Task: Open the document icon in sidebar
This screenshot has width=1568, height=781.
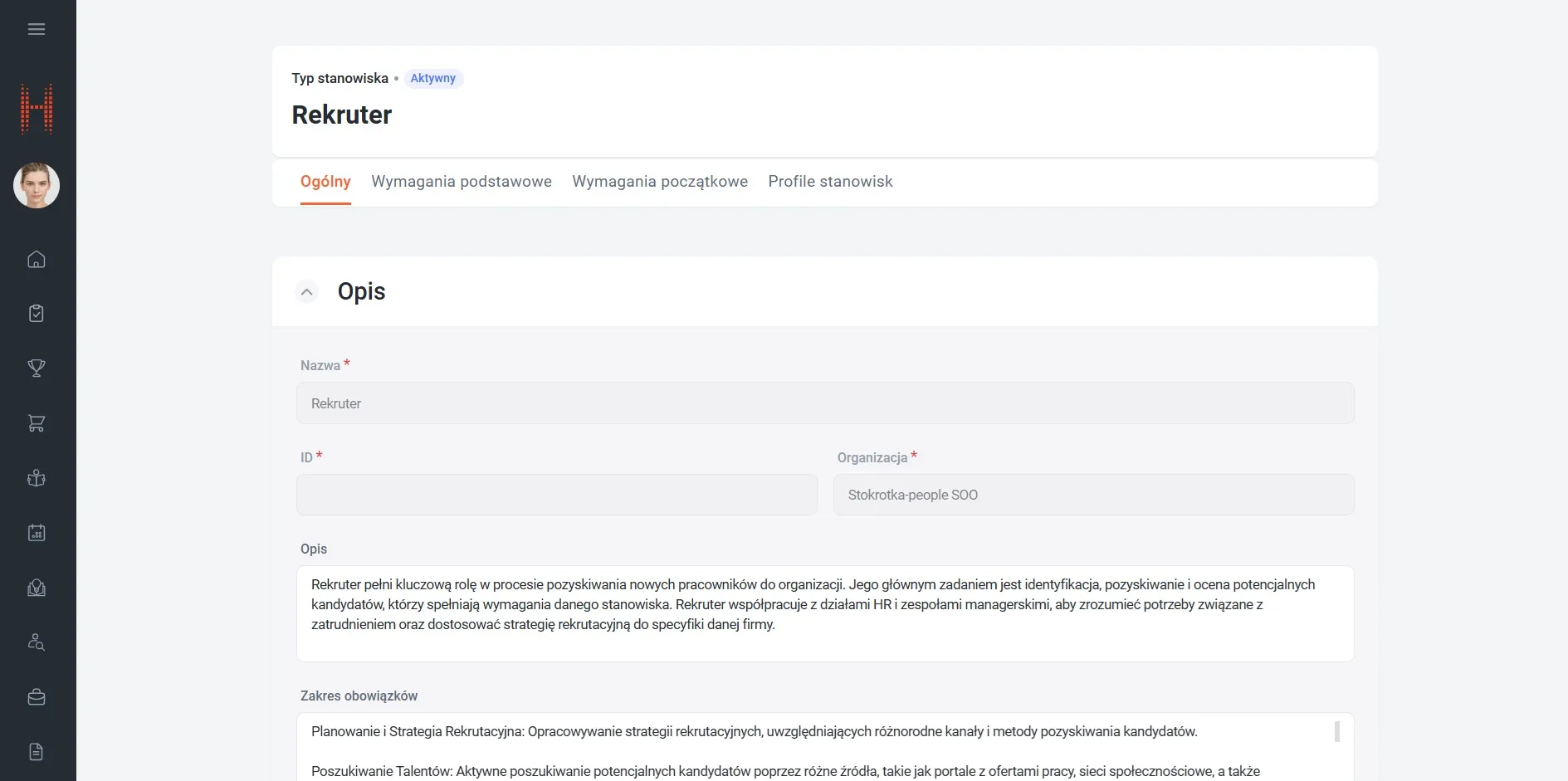Action: [x=37, y=752]
